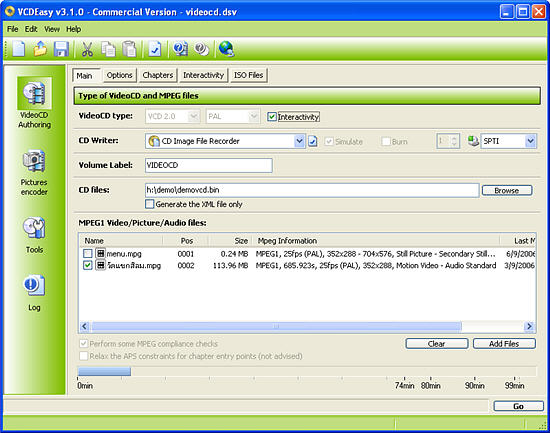Click the Add Files button
The image size is (550, 433).
tap(504, 344)
